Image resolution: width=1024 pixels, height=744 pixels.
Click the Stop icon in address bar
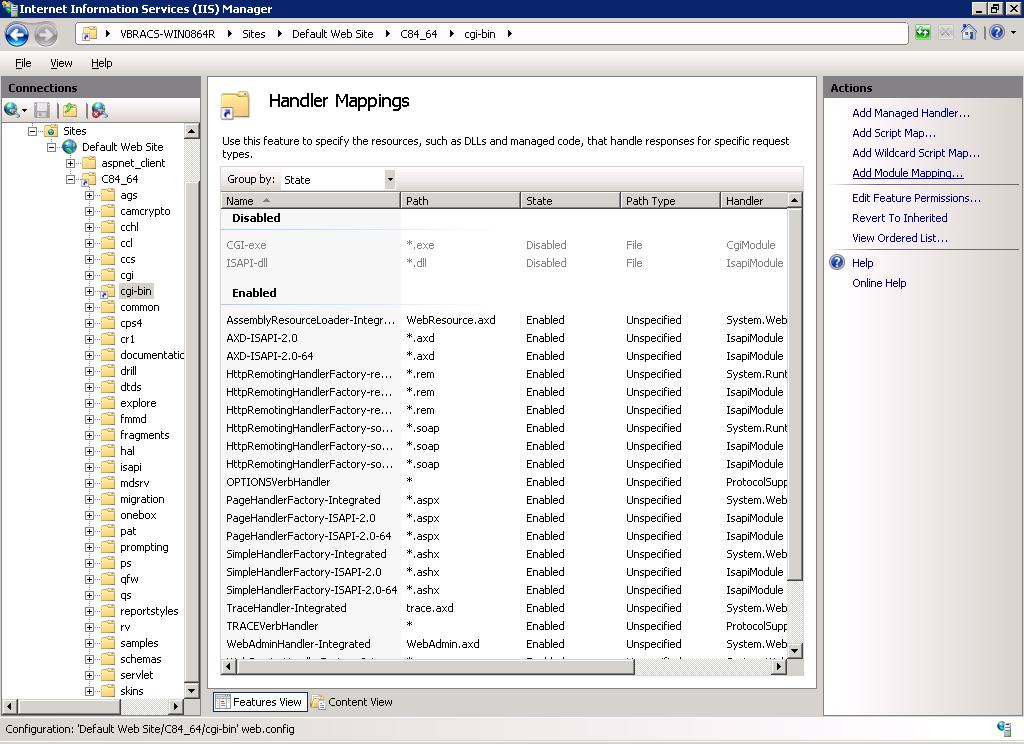click(946, 33)
